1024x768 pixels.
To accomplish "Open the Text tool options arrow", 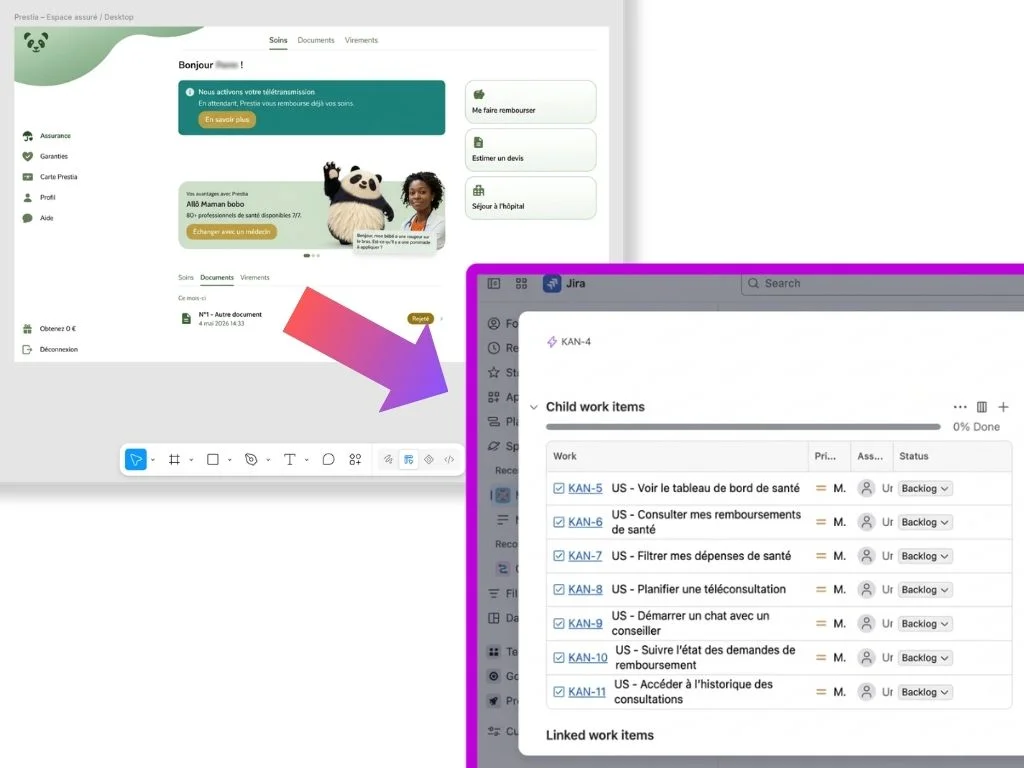I will [307, 460].
